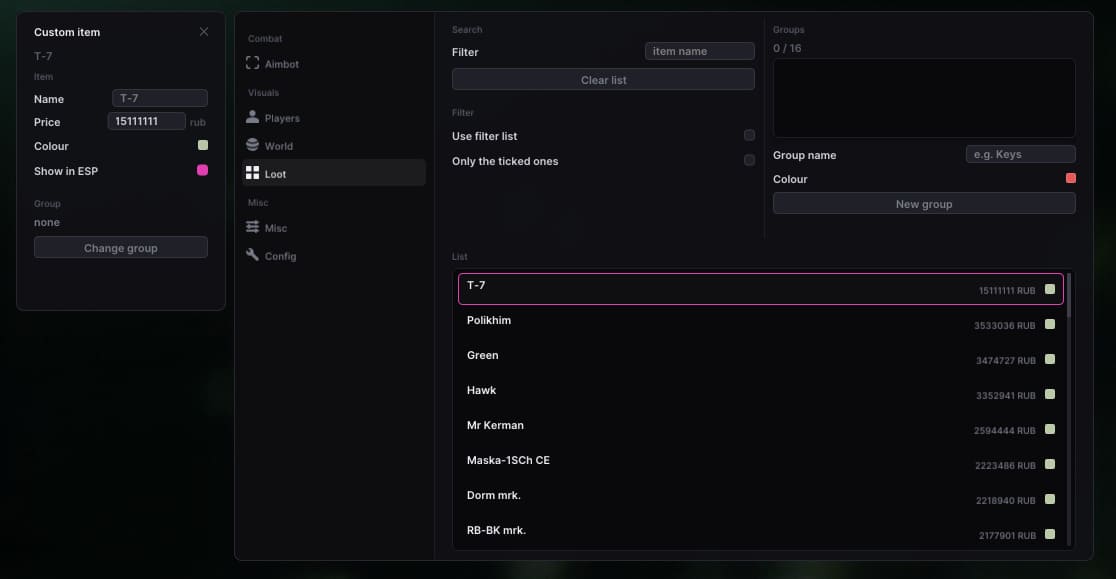Focus the Name field containing T-7
The width and height of the screenshot is (1116, 579).
pos(160,98)
